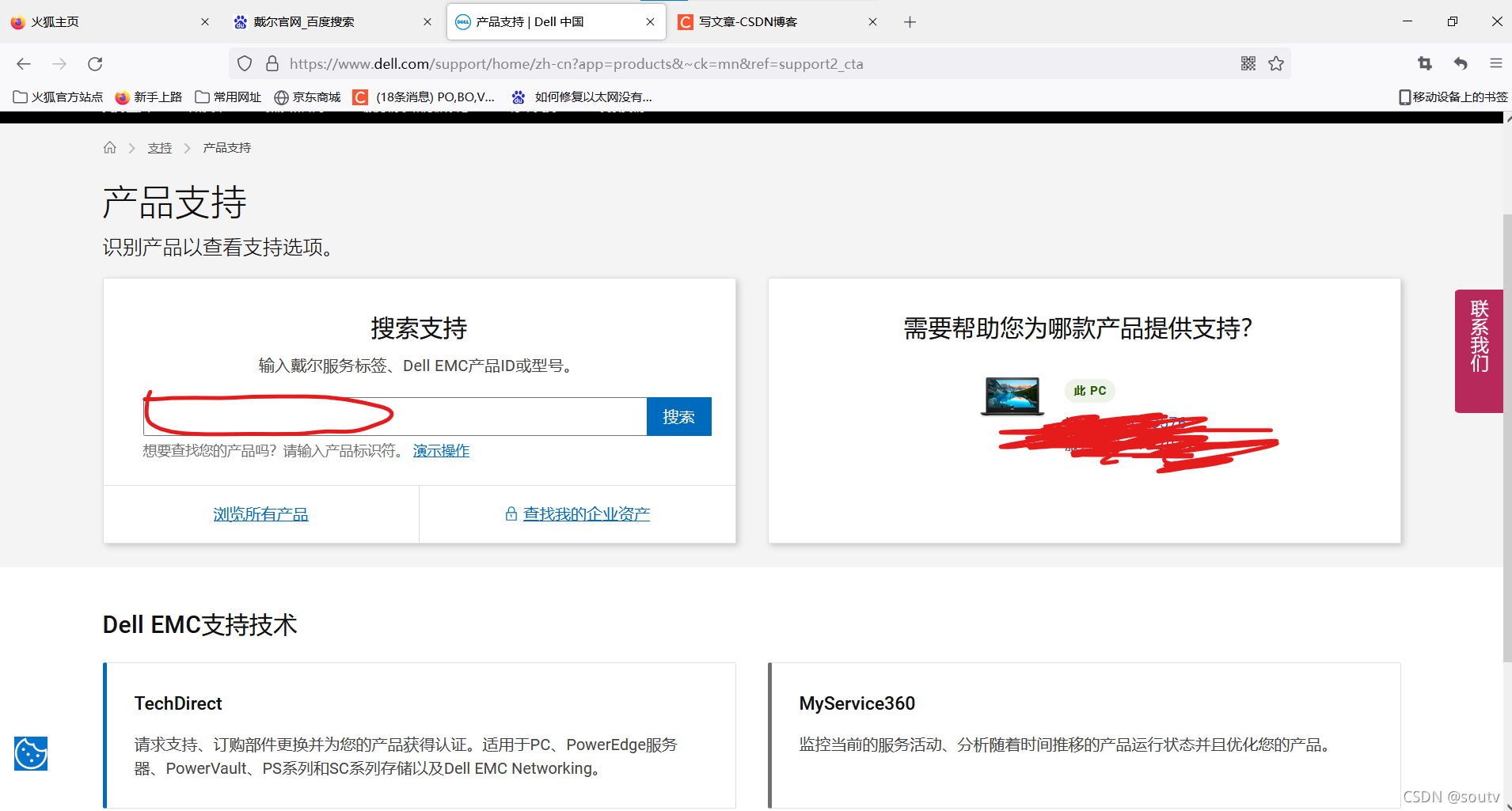Switch to the 戴尔官网_百度搜索 tab
This screenshot has height=811, width=1512.
pos(332,22)
